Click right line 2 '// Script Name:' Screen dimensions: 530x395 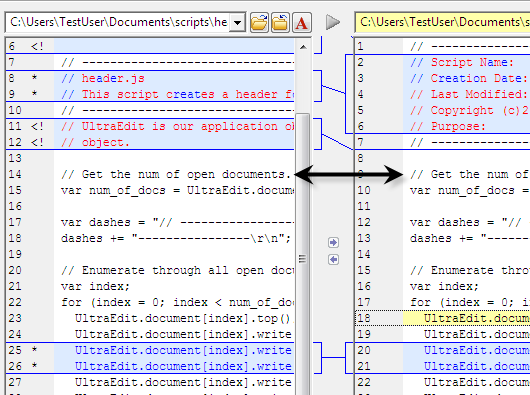(462, 62)
